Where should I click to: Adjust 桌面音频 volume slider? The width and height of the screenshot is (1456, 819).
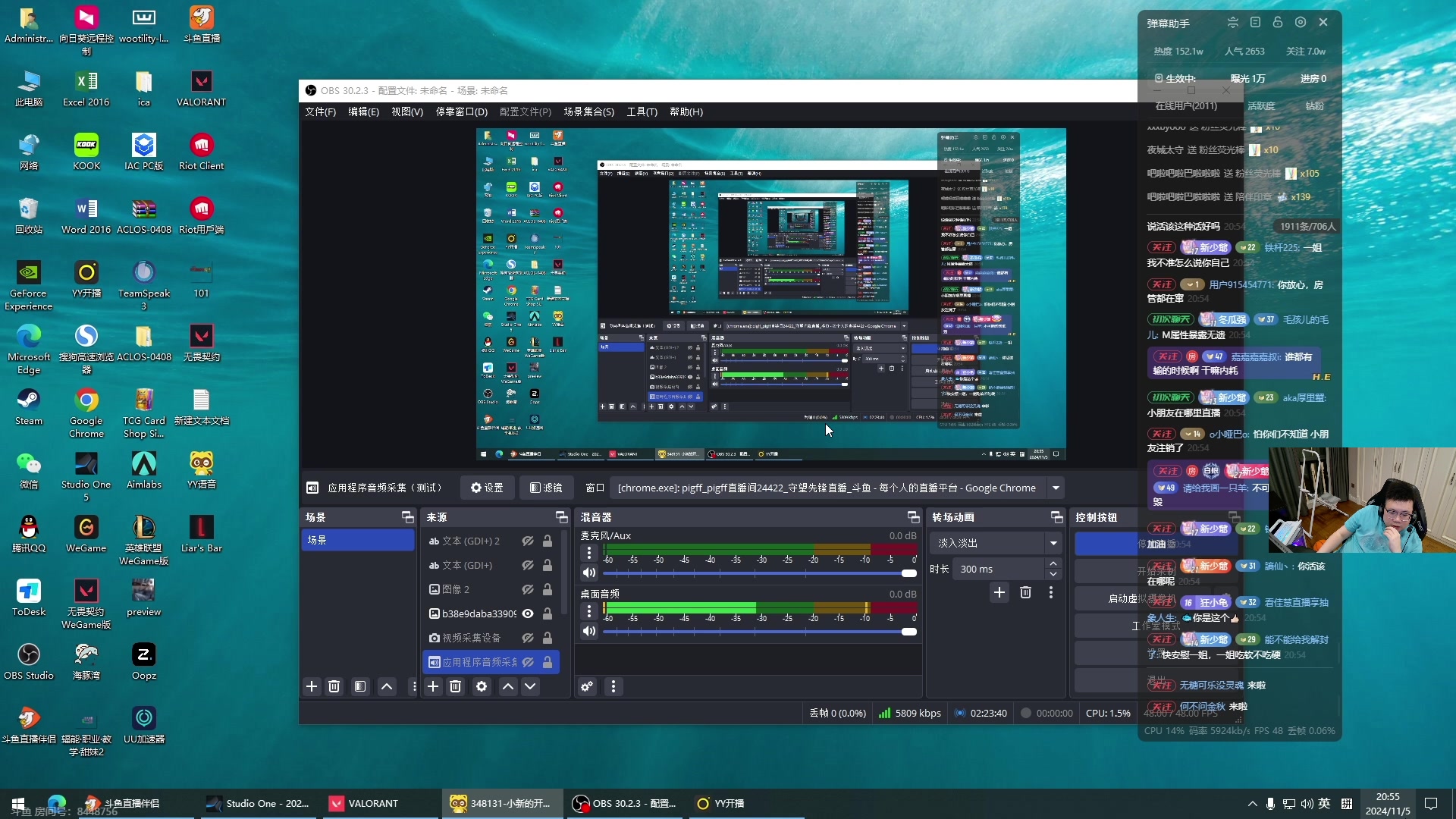pos(760,632)
